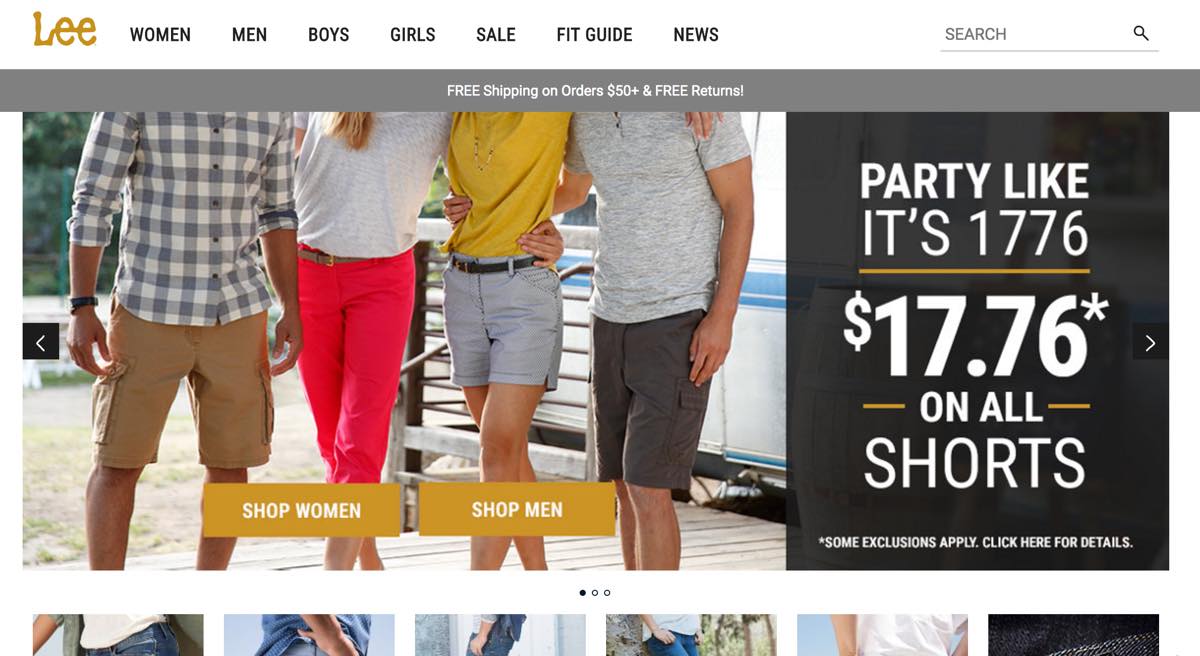Viewport: 1200px width, 656px height.
Task: Select the second carousel dot
Action: (595, 593)
